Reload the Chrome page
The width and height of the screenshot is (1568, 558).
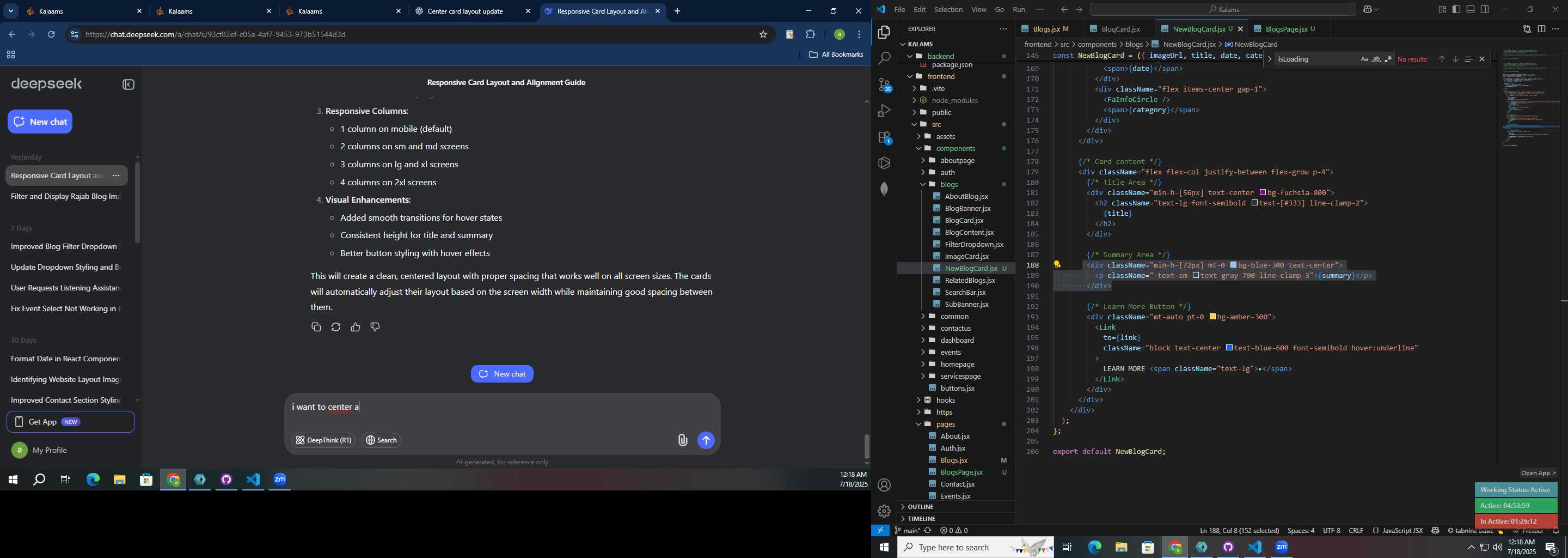[x=52, y=35]
